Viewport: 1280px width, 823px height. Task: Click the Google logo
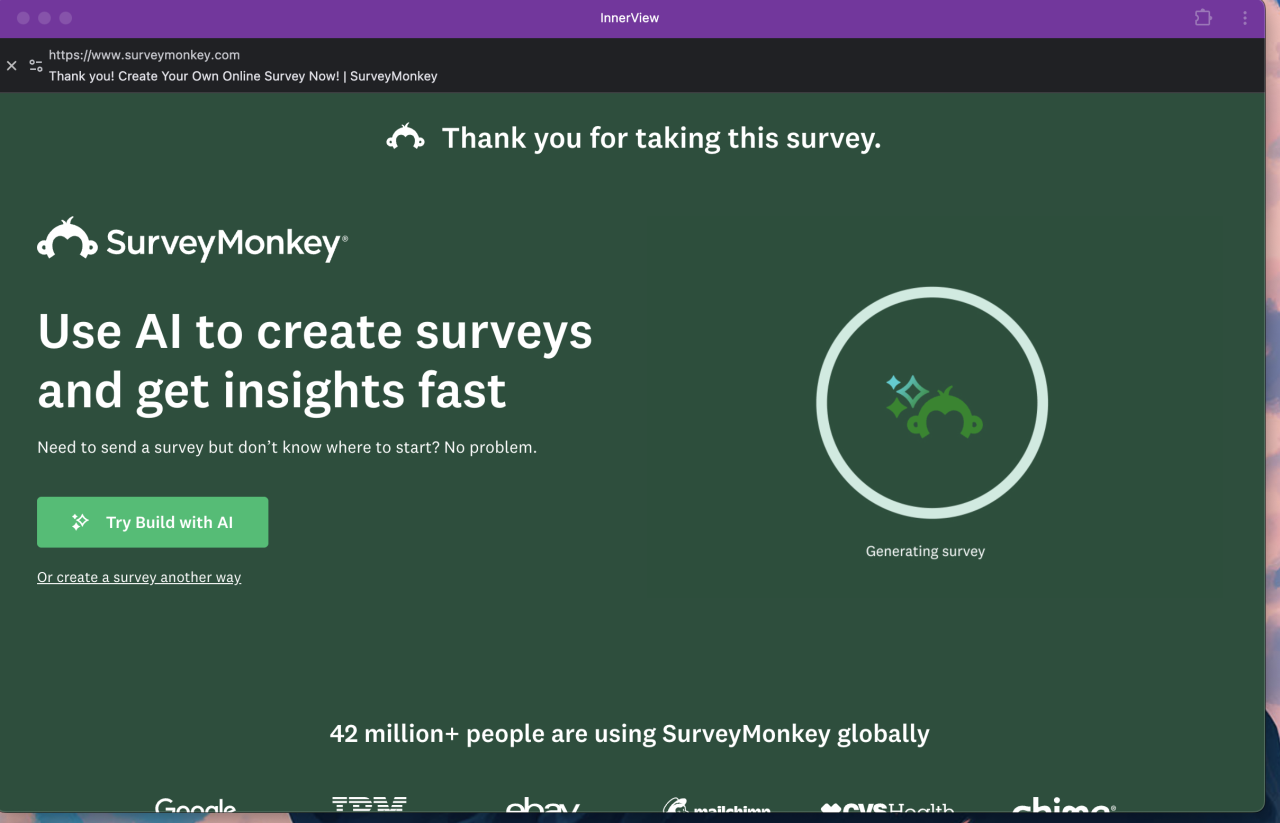tap(196, 806)
